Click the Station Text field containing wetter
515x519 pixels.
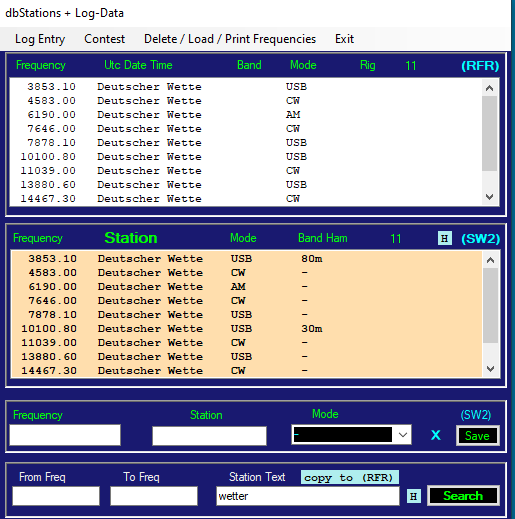(308, 496)
